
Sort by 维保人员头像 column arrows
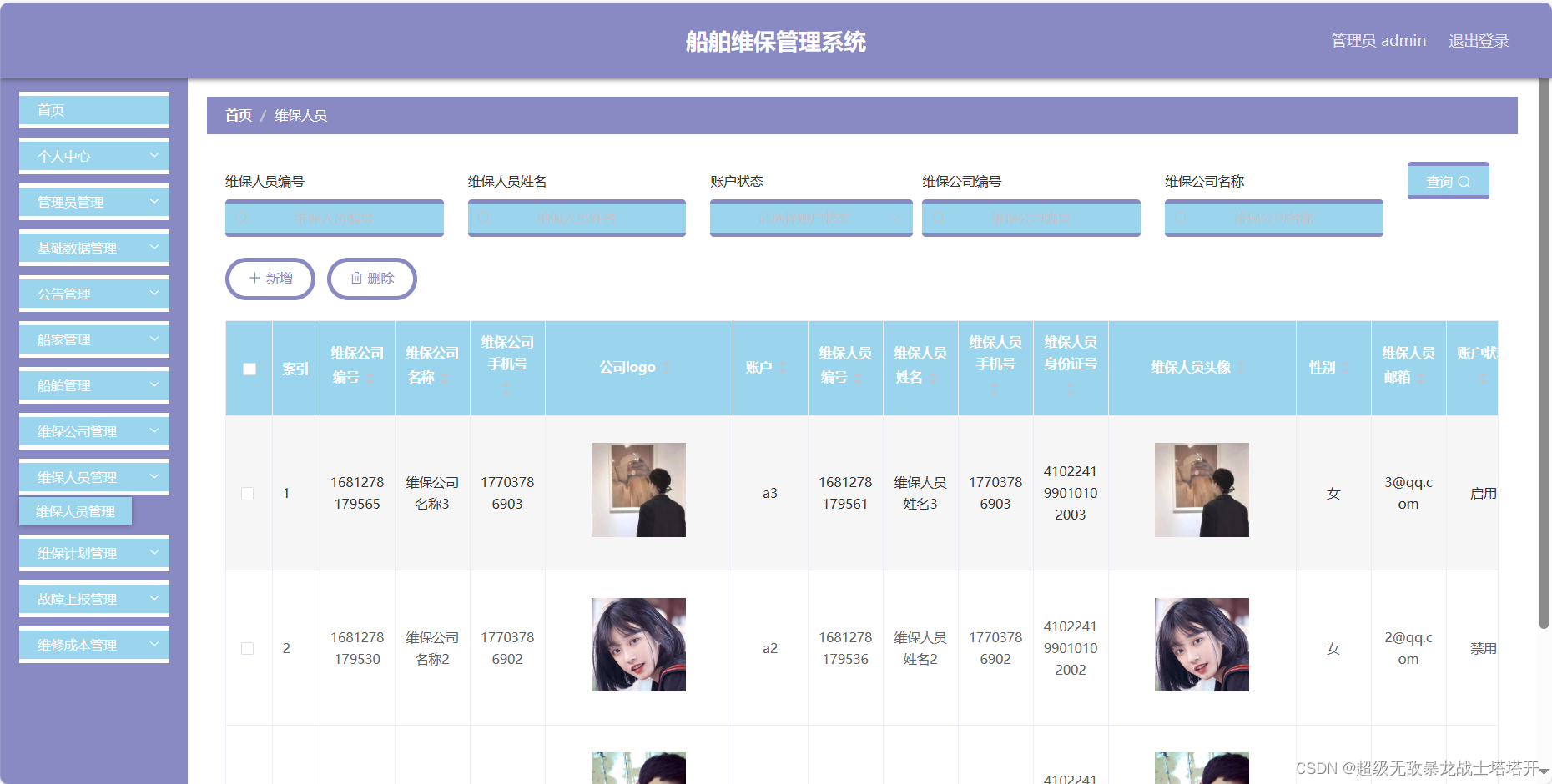coord(1242,368)
